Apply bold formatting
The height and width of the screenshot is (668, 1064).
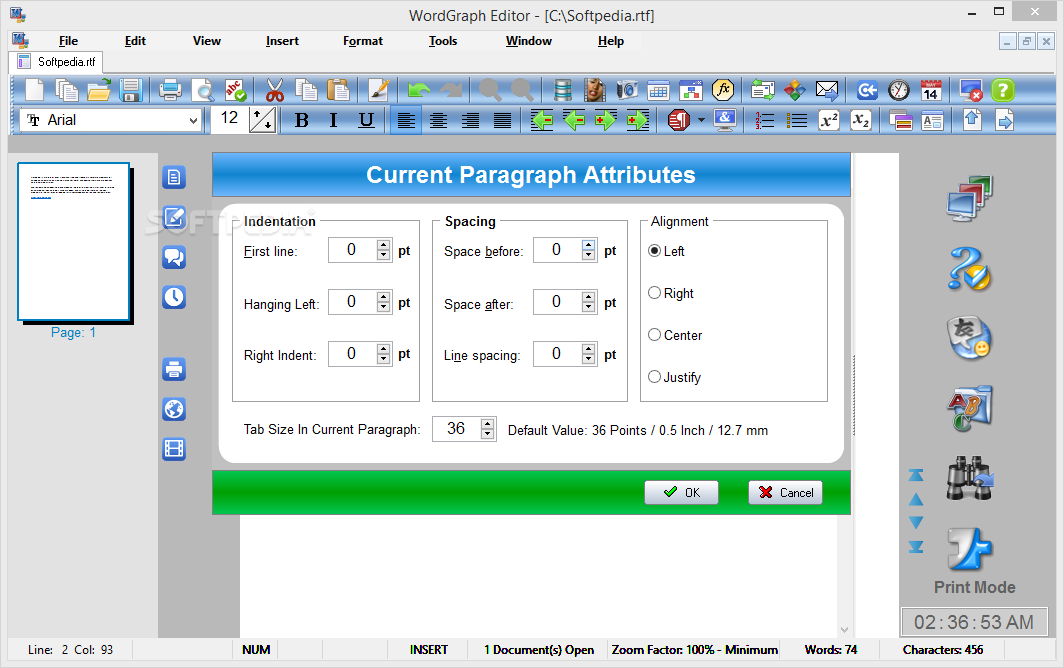pyautogui.click(x=302, y=121)
